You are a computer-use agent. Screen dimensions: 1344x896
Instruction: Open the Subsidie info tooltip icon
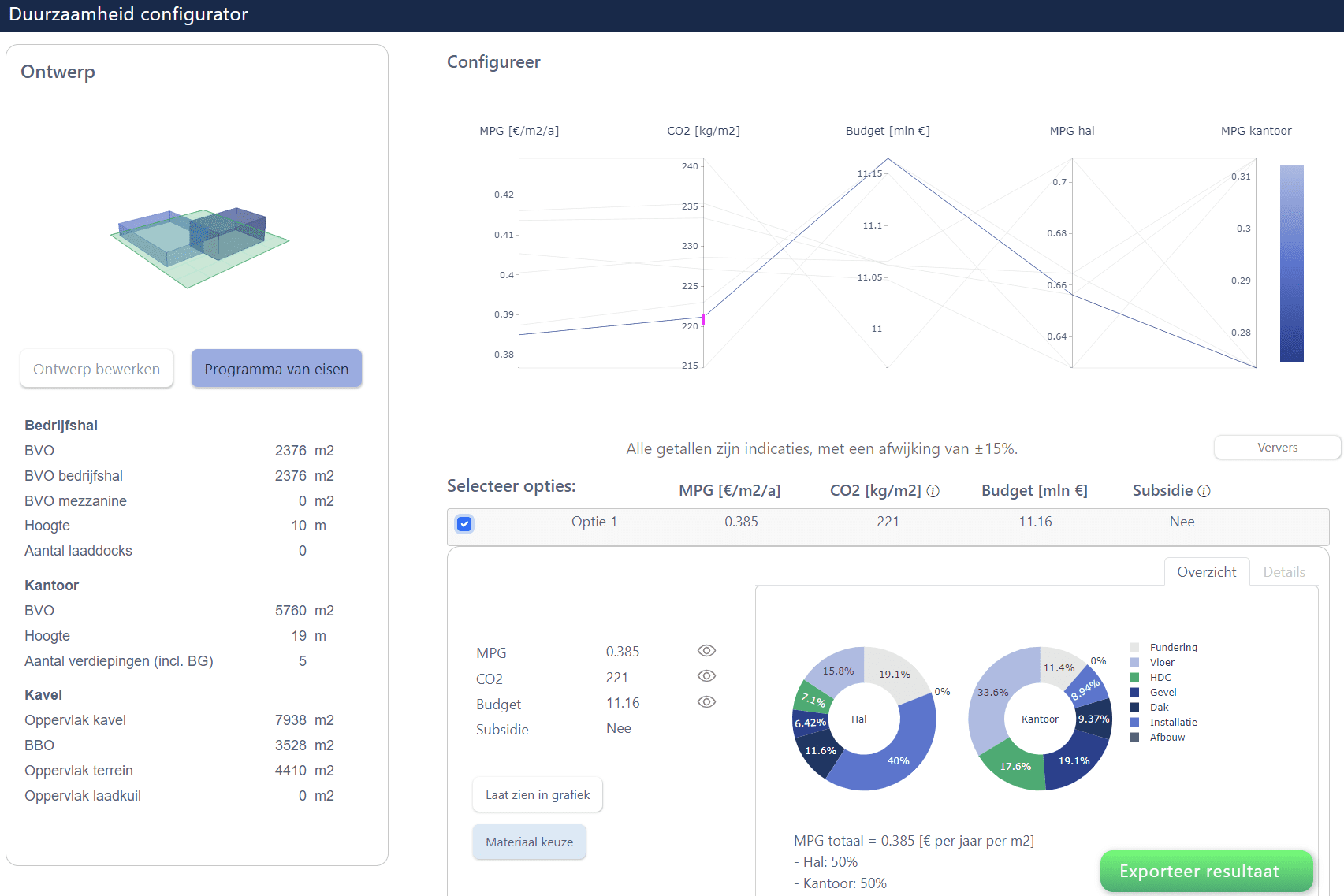click(1204, 489)
